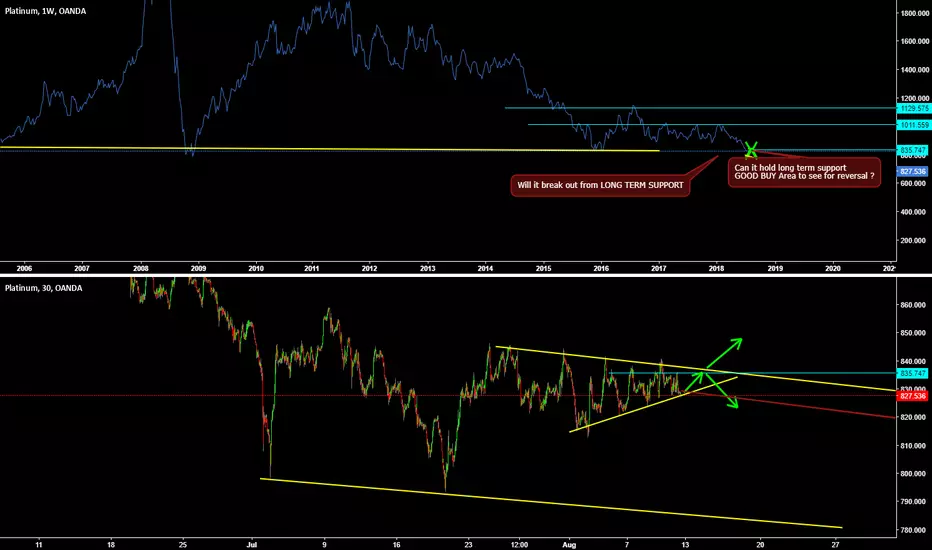Click the 1800.000 price axis value
This screenshot has height=550, width=932.
click(915, 13)
